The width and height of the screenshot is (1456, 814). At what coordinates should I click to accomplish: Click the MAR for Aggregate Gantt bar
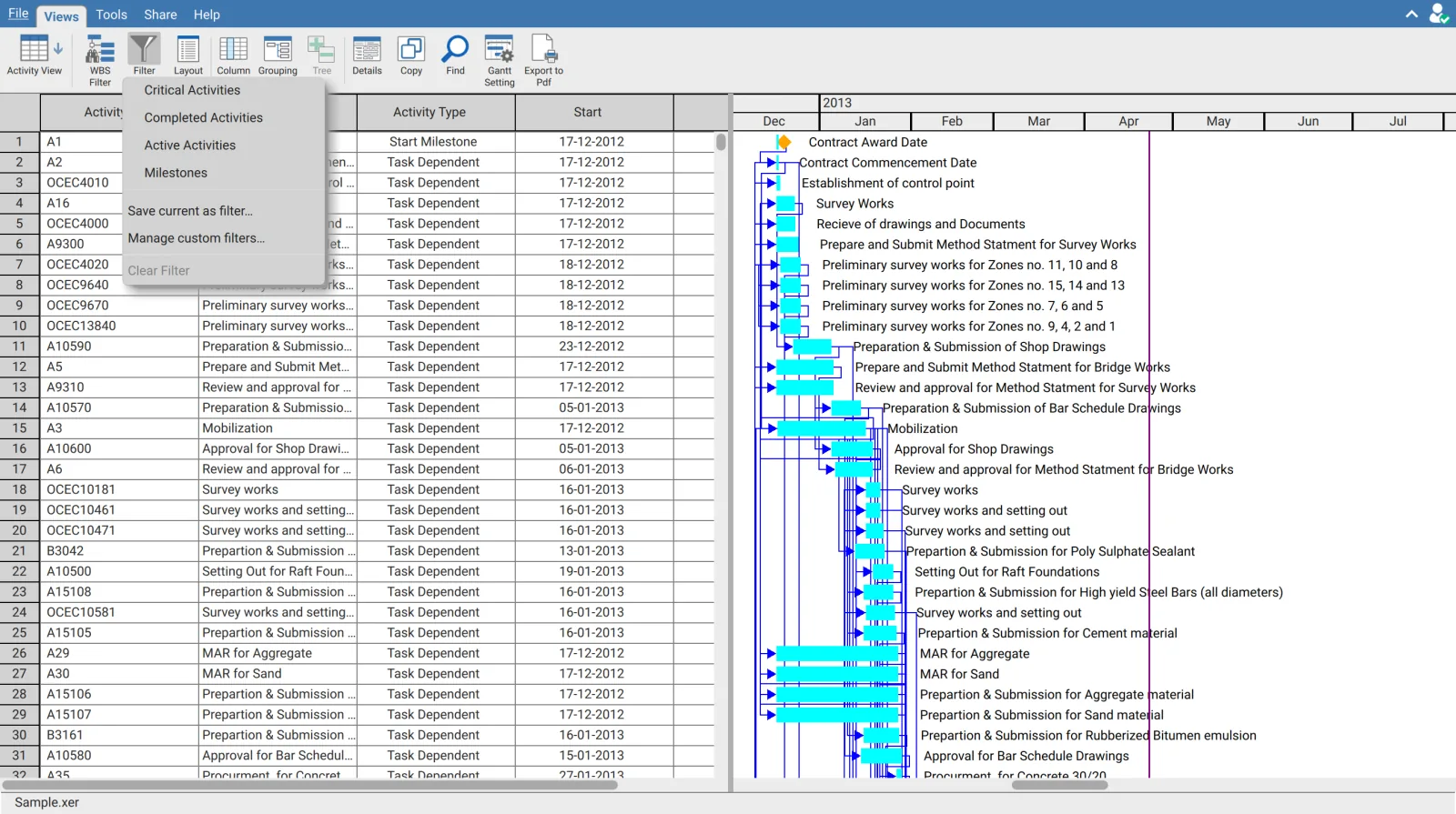coord(837,653)
